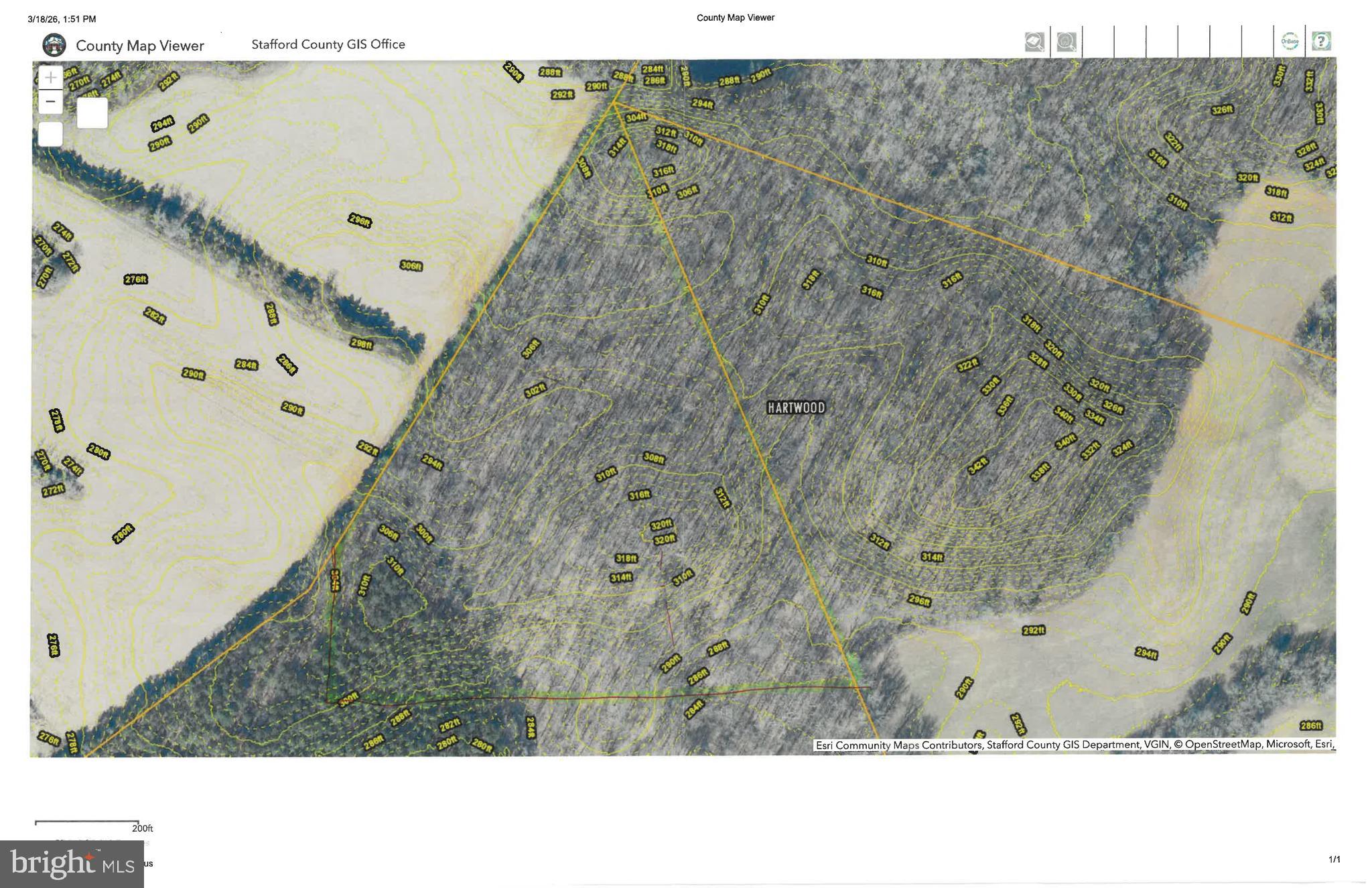Image resolution: width=1372 pixels, height=888 pixels.
Task: Click the 302ft contour label
Action: coord(536,390)
